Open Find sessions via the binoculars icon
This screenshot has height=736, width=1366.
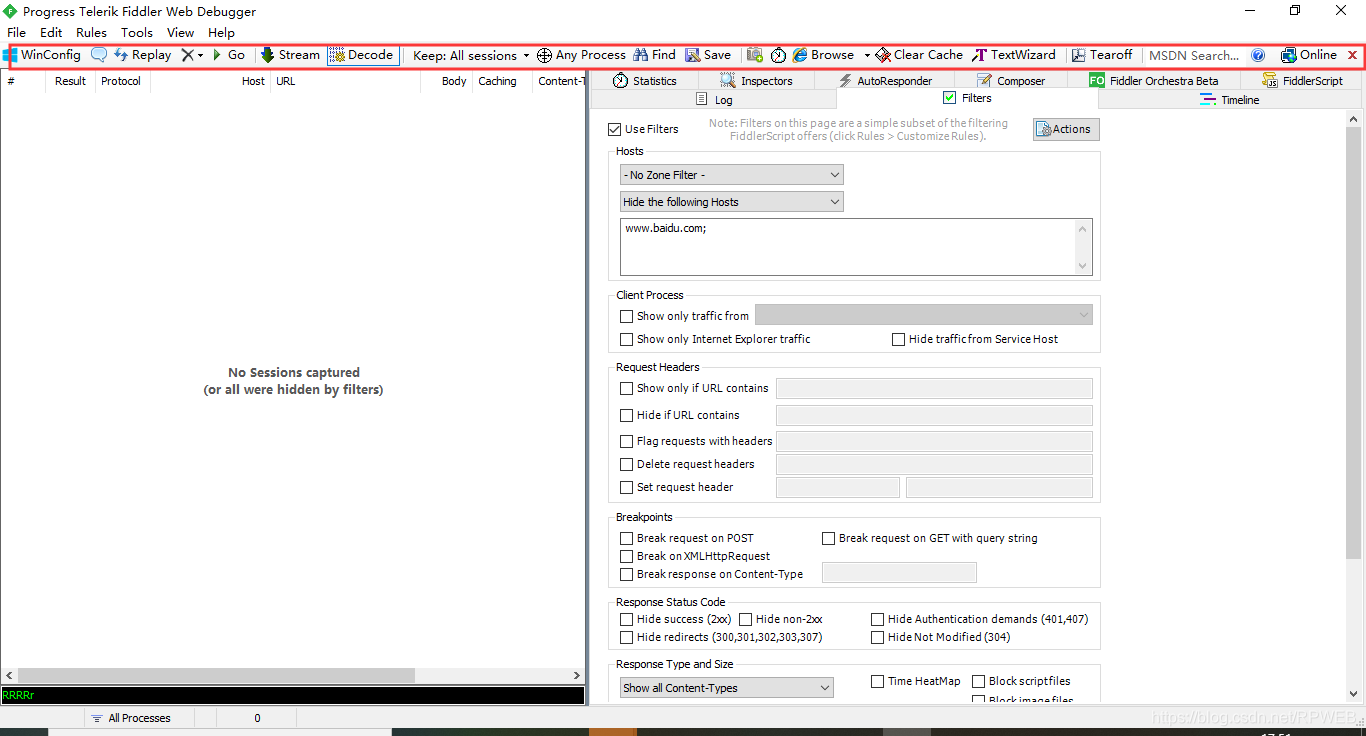[x=641, y=55]
